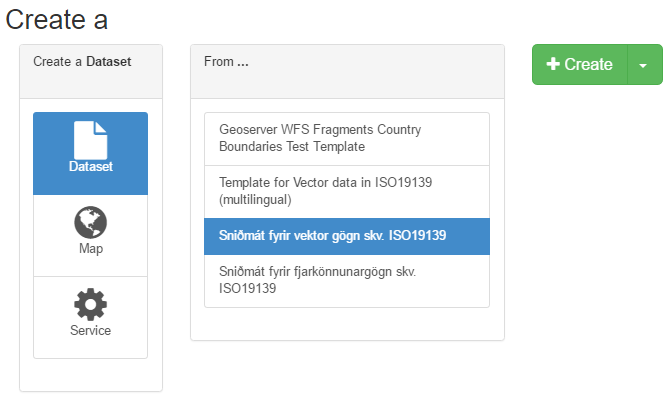Open the Create button dropdown caret
The height and width of the screenshot is (405, 669).
[x=642, y=65]
